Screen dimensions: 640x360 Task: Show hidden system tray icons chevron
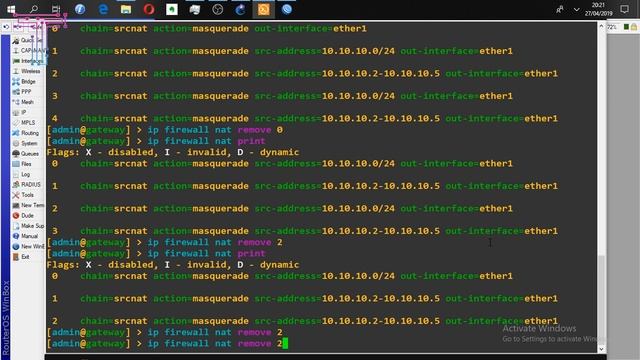[x=576, y=9]
